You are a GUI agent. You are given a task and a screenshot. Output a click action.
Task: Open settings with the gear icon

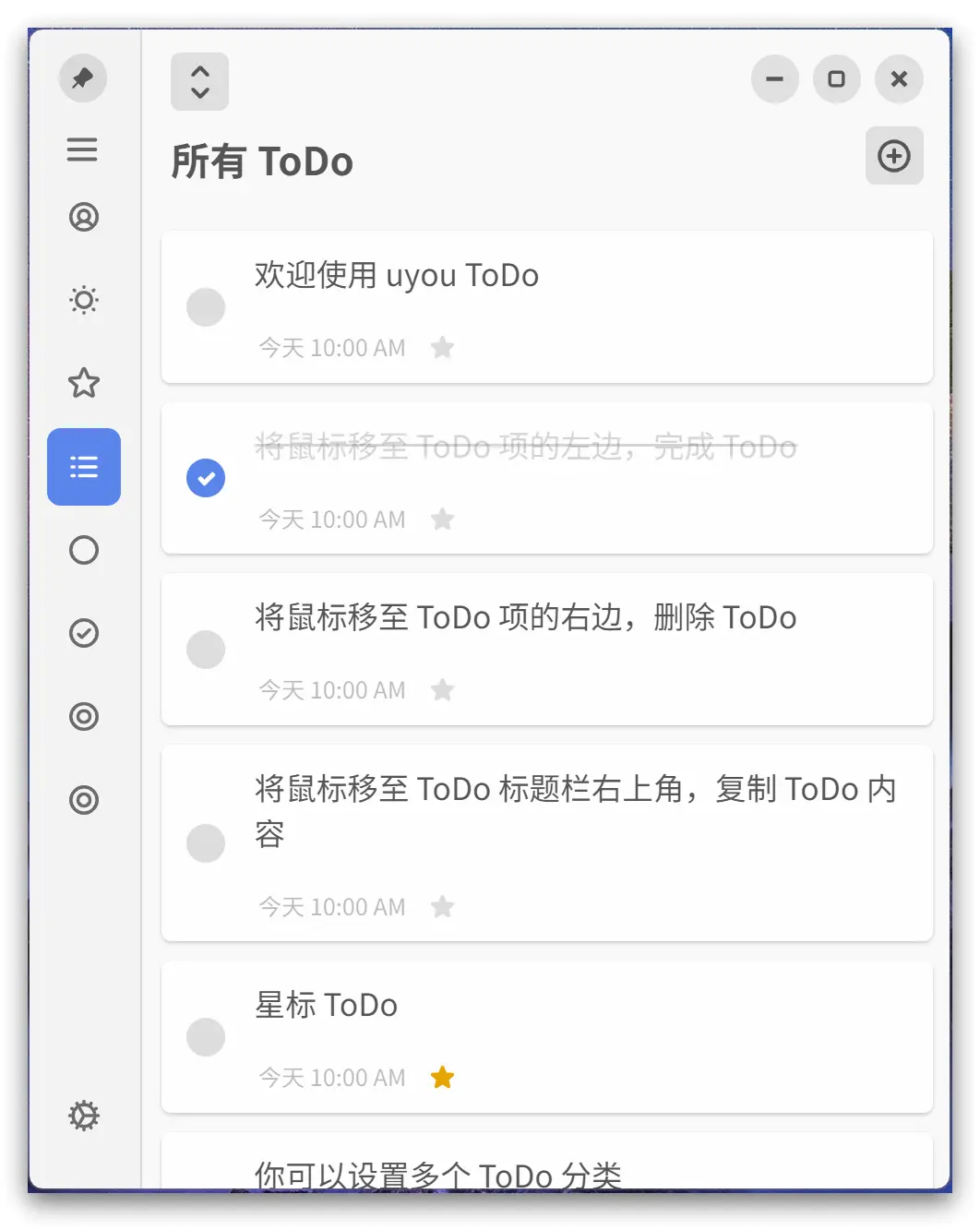84,1116
